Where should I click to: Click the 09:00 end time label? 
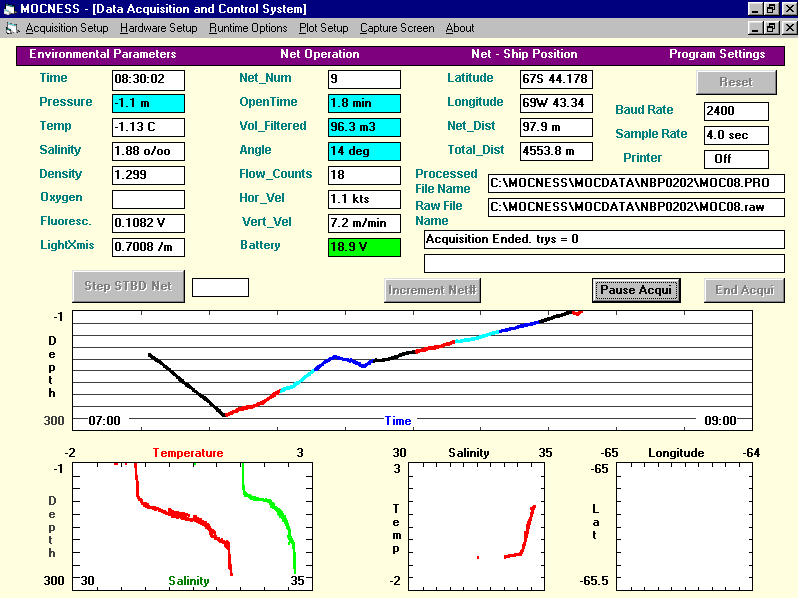coord(720,421)
